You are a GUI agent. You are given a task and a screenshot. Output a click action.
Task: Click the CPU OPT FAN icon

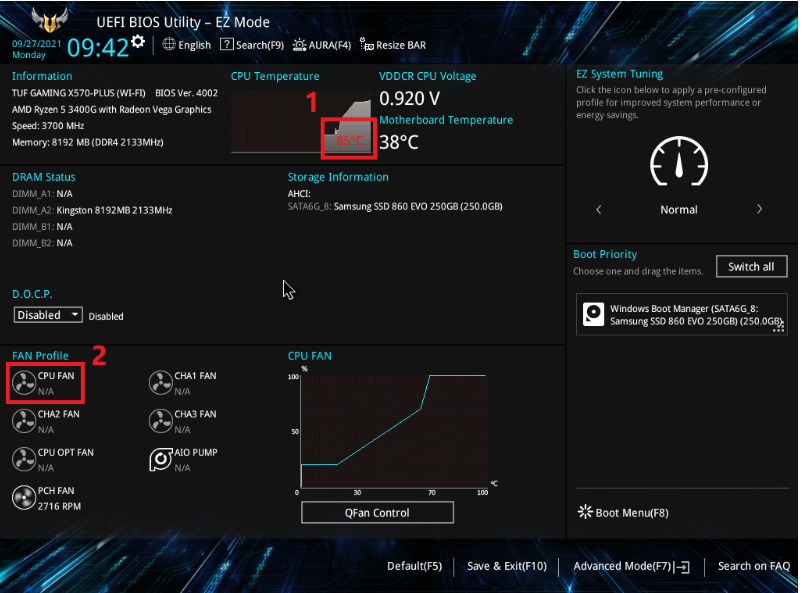point(24,459)
